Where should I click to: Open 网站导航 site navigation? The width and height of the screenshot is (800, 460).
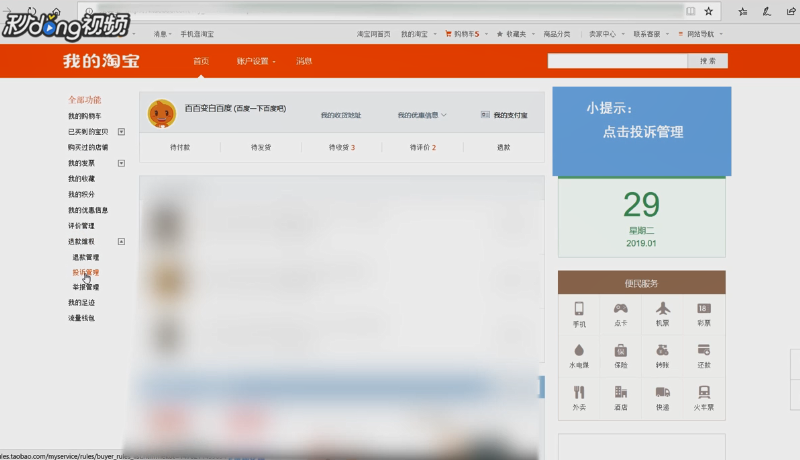tap(701, 34)
